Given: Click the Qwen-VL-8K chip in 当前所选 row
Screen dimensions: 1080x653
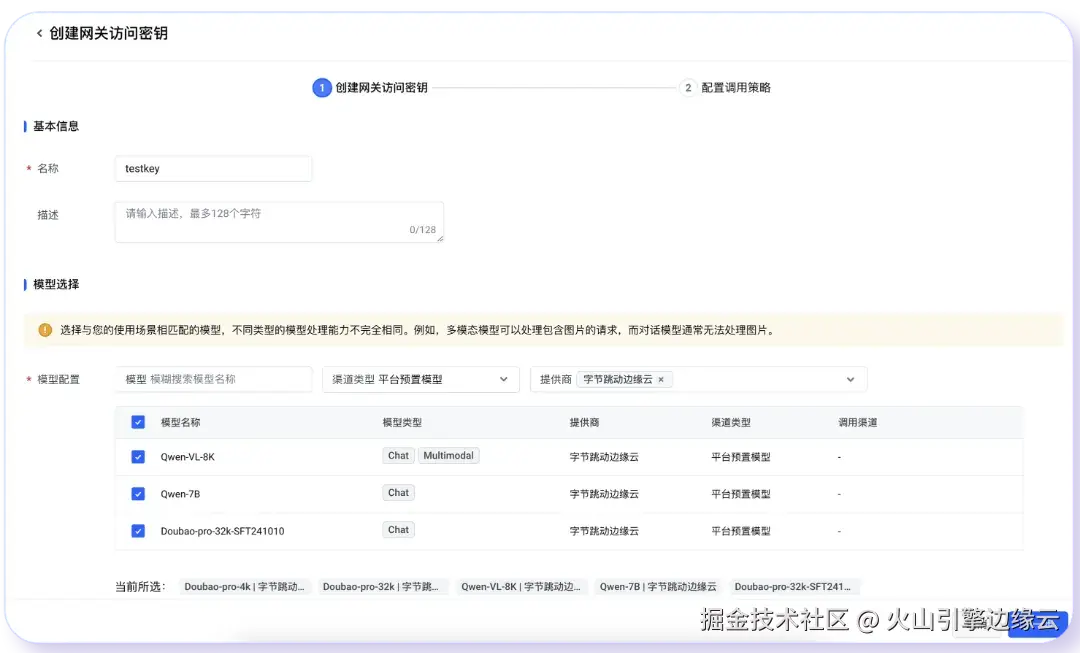Looking at the screenshot, I should (520, 586).
